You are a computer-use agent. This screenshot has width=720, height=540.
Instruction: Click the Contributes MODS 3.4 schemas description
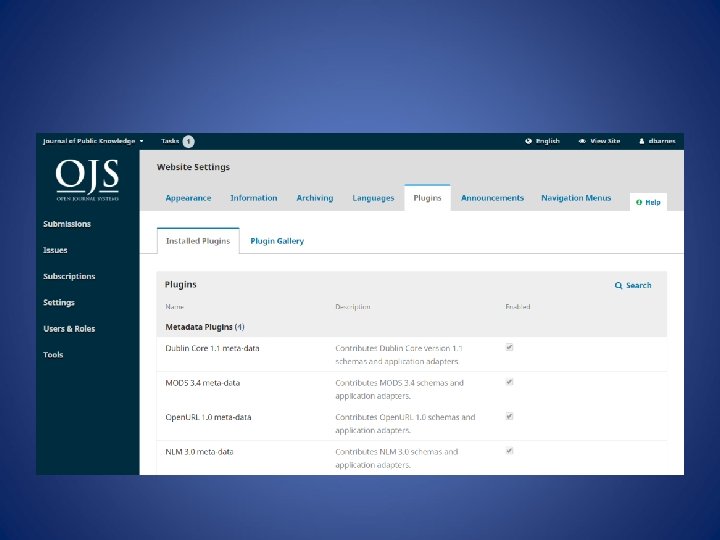[x=399, y=389]
